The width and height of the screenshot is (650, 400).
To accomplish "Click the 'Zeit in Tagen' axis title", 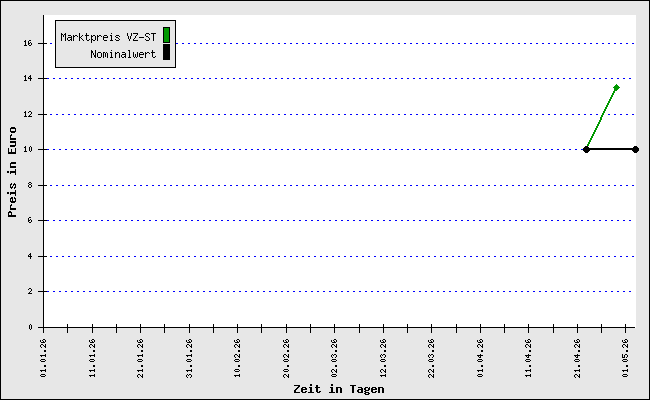I will pyautogui.click(x=339, y=389).
